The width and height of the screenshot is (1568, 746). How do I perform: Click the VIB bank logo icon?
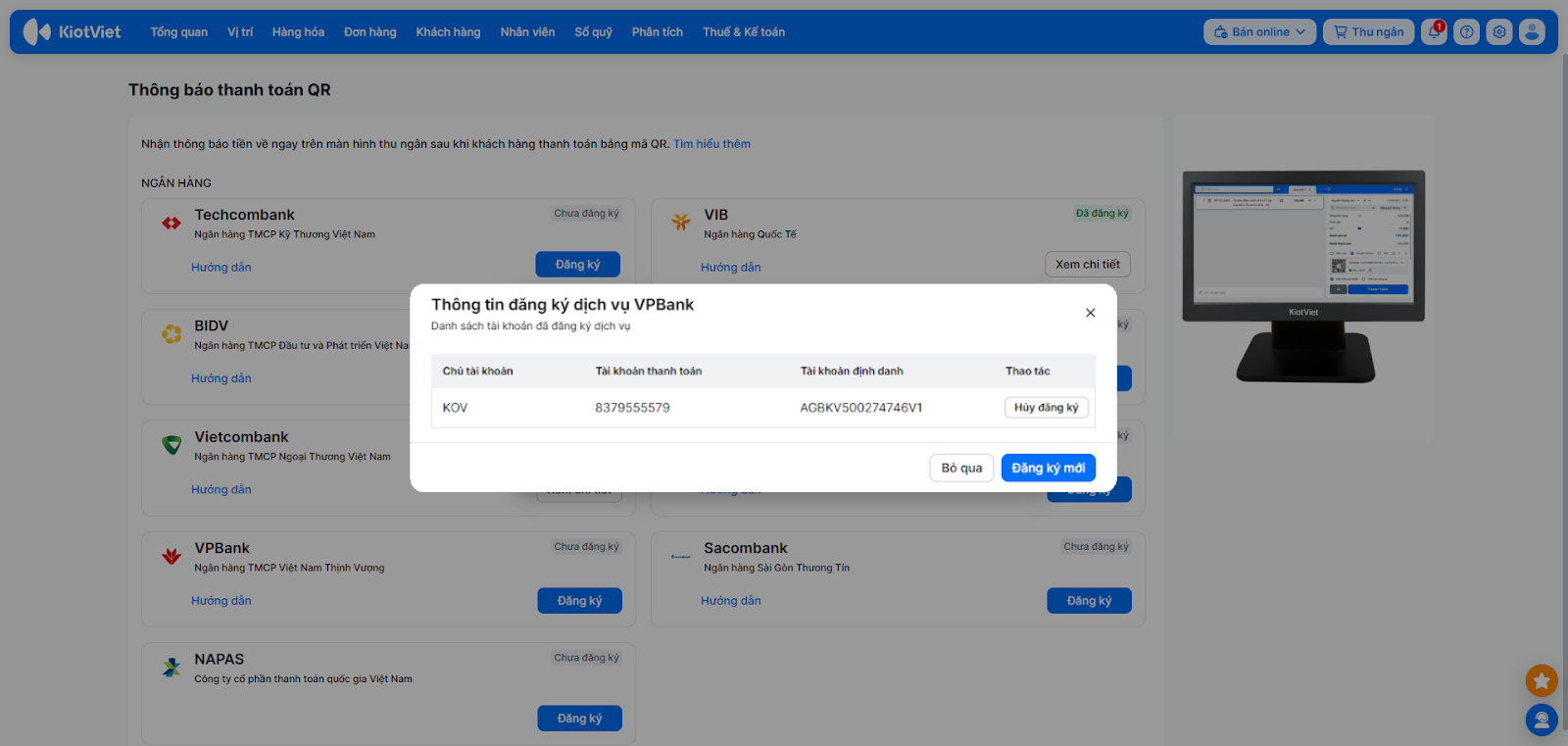click(681, 223)
